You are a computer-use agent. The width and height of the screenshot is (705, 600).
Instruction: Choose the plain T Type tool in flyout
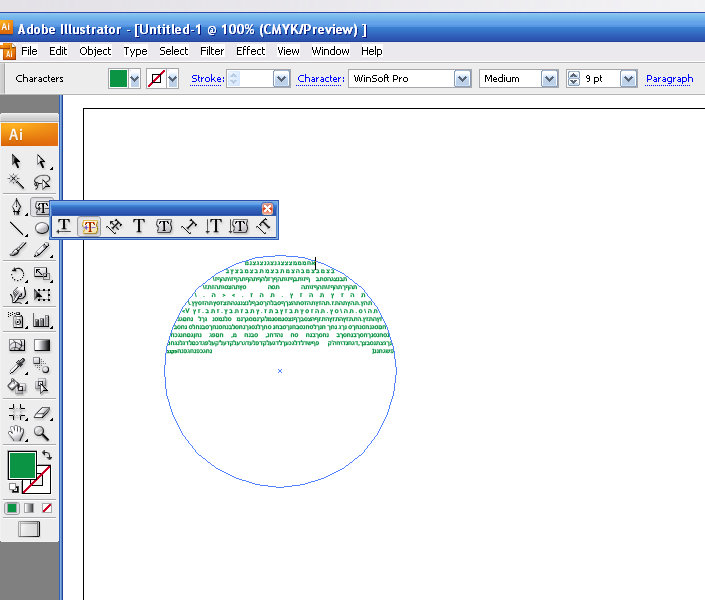139,226
